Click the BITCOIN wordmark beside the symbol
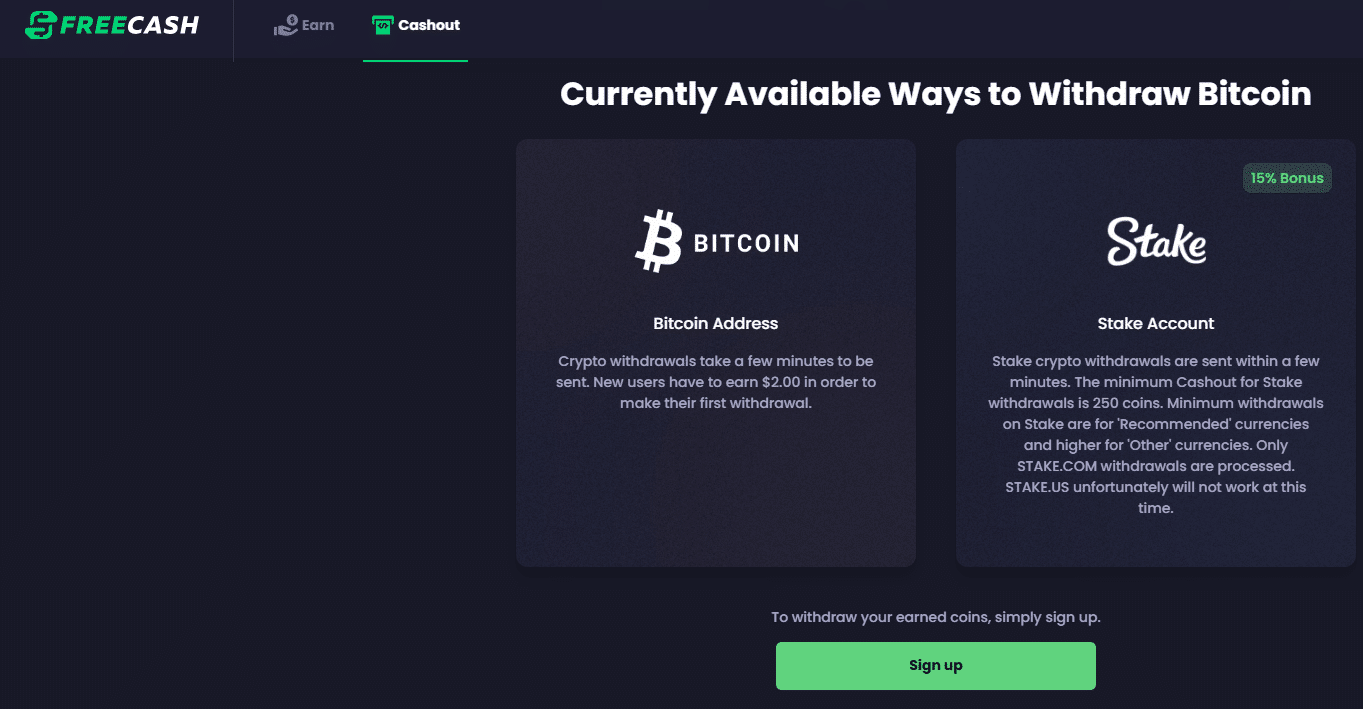Viewport: 1363px width, 709px height. 746,243
